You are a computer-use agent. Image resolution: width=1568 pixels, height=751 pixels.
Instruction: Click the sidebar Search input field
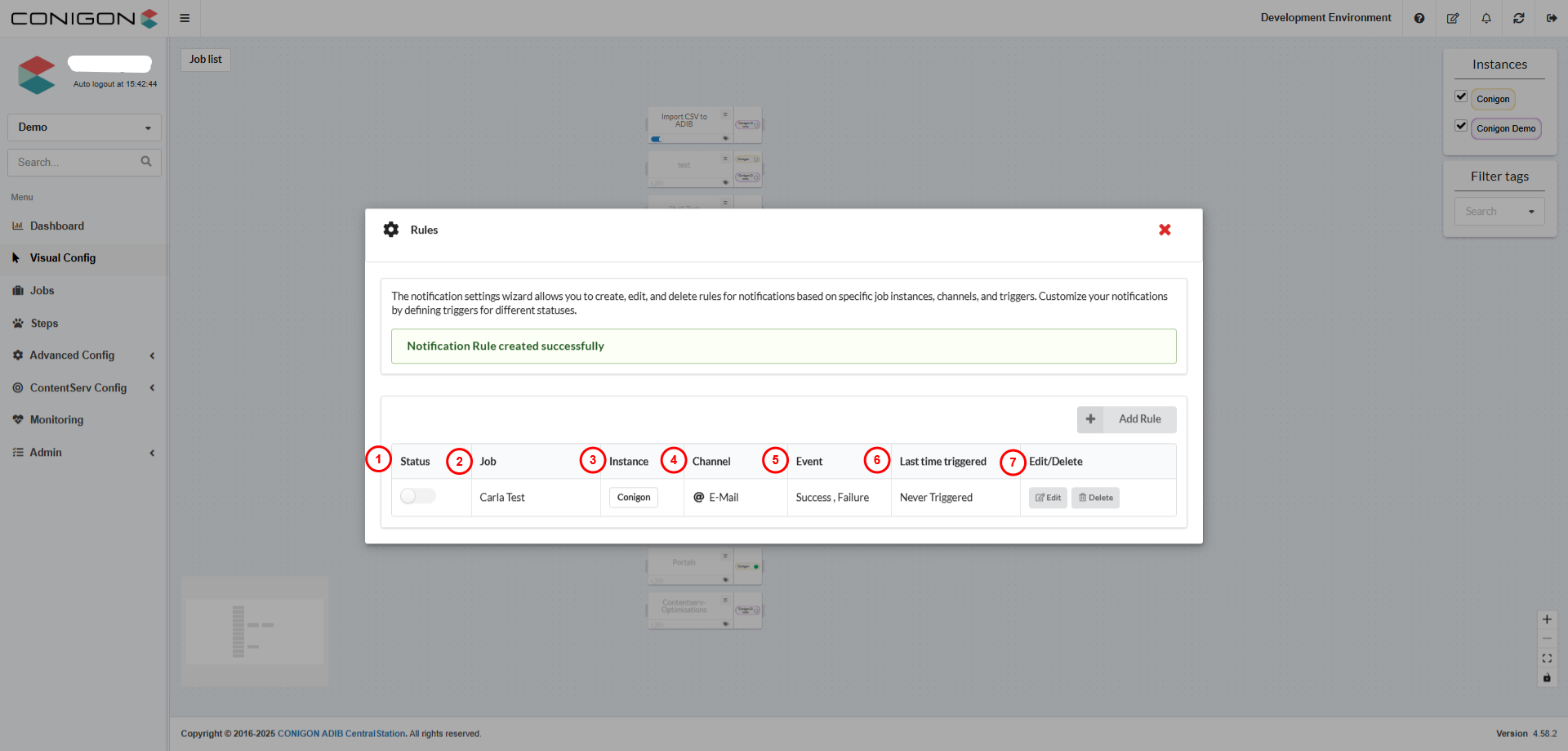pyautogui.click(x=75, y=163)
